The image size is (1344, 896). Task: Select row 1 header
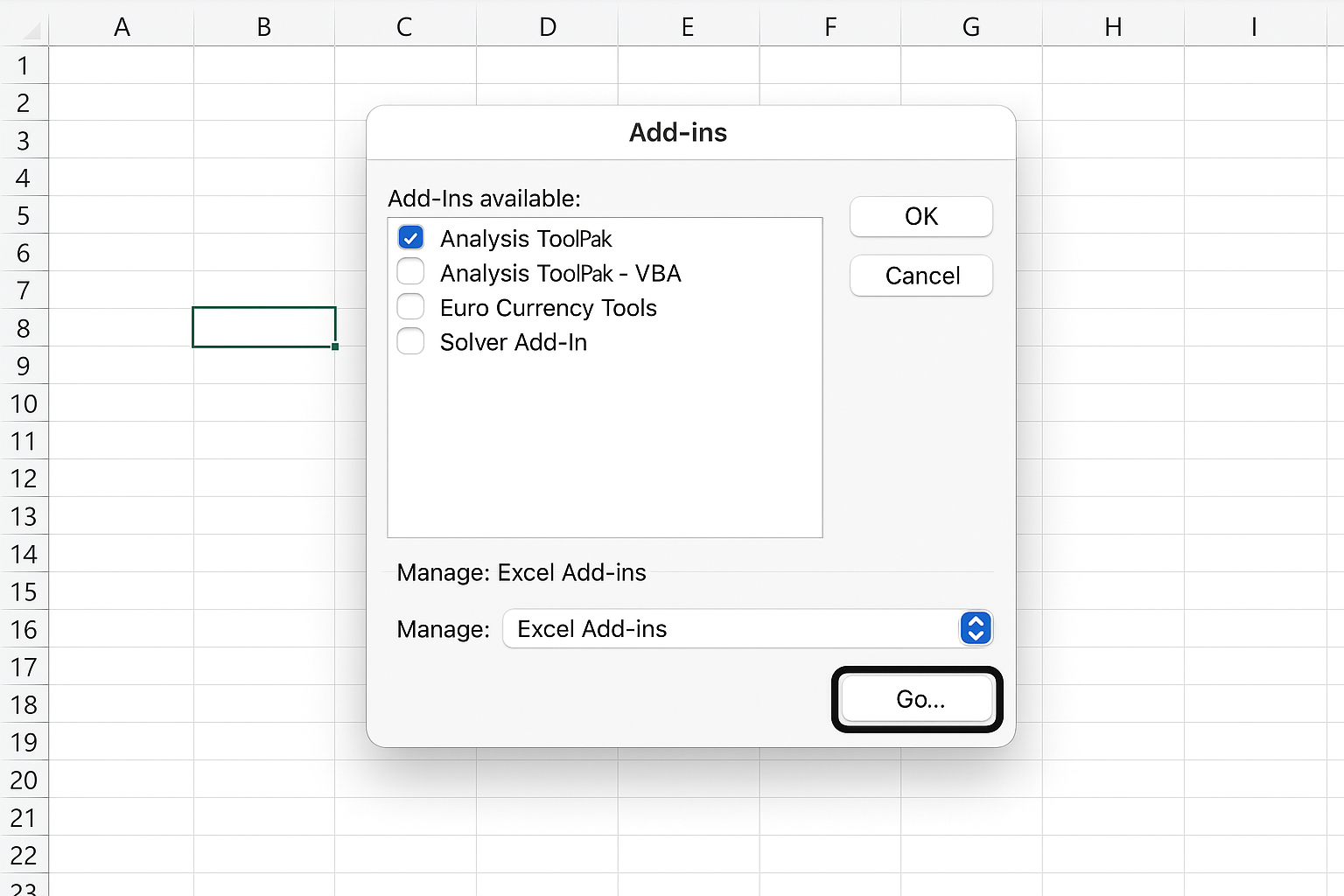24,66
